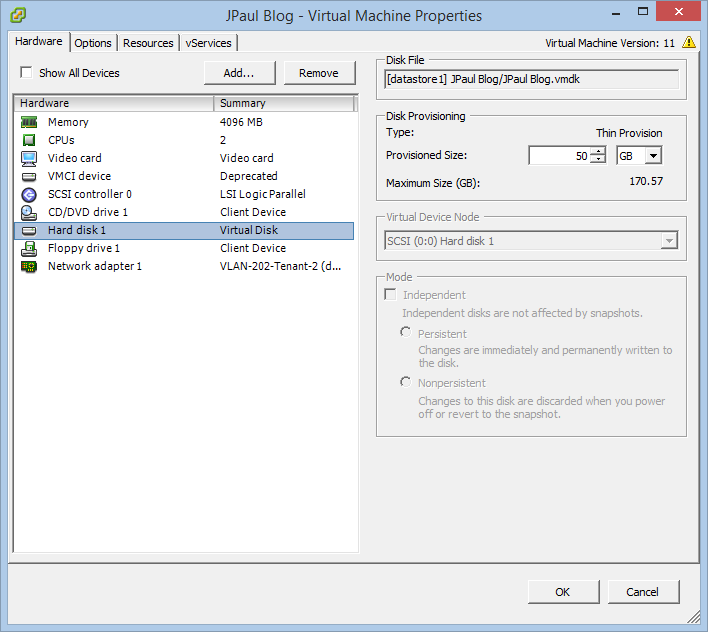
Task: Click the Thin Provision type value
Action: click(x=629, y=133)
